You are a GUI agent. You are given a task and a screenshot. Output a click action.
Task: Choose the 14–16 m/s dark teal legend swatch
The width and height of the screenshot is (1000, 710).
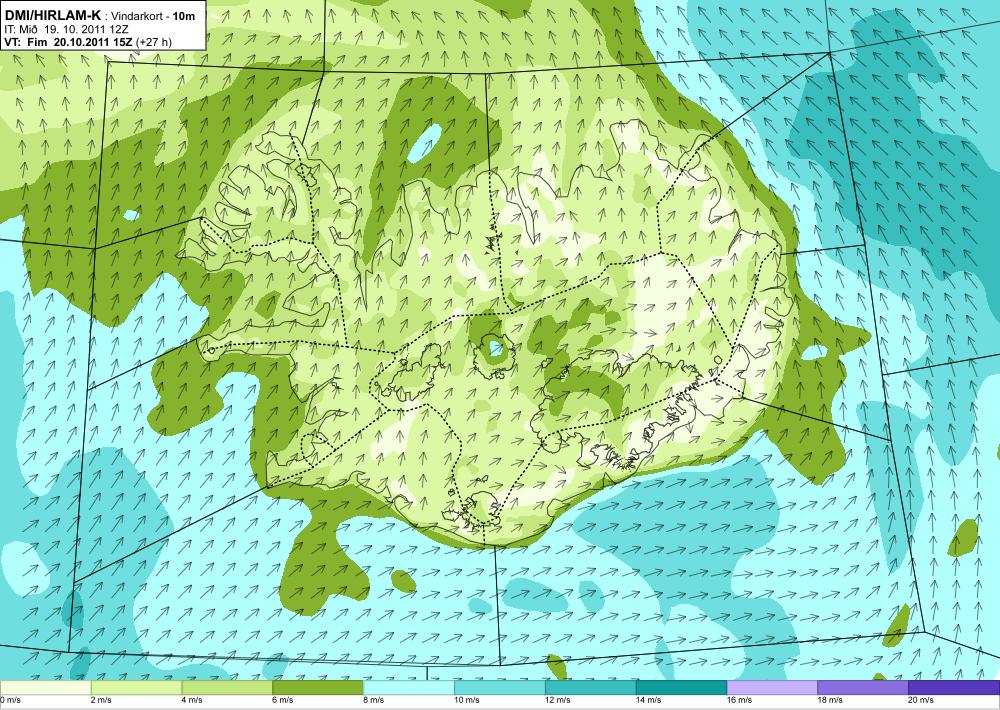(x=681, y=688)
